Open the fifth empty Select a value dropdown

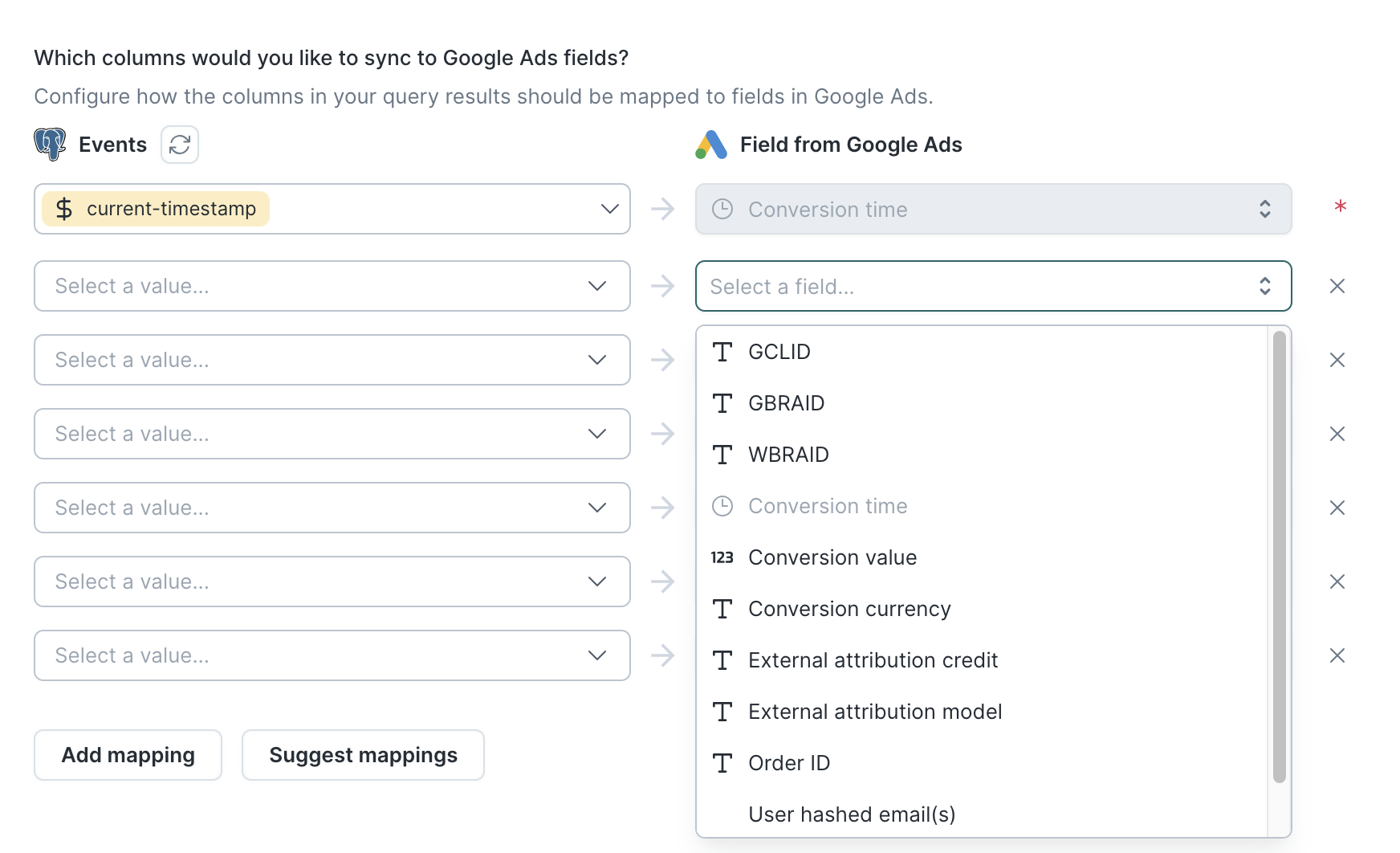332,582
